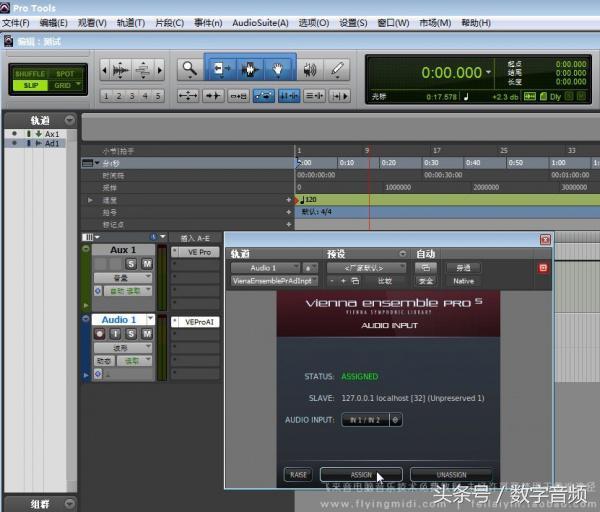The image size is (600, 512).
Task: Recall zoom preset 5
Action: click(158, 96)
